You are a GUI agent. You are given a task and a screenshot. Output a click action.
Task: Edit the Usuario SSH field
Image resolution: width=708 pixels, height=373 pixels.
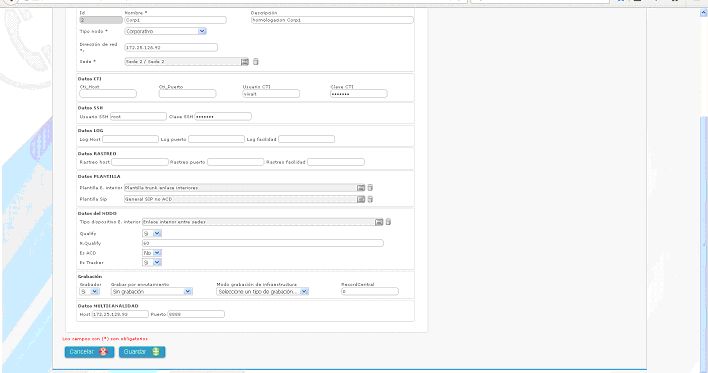click(x=138, y=117)
